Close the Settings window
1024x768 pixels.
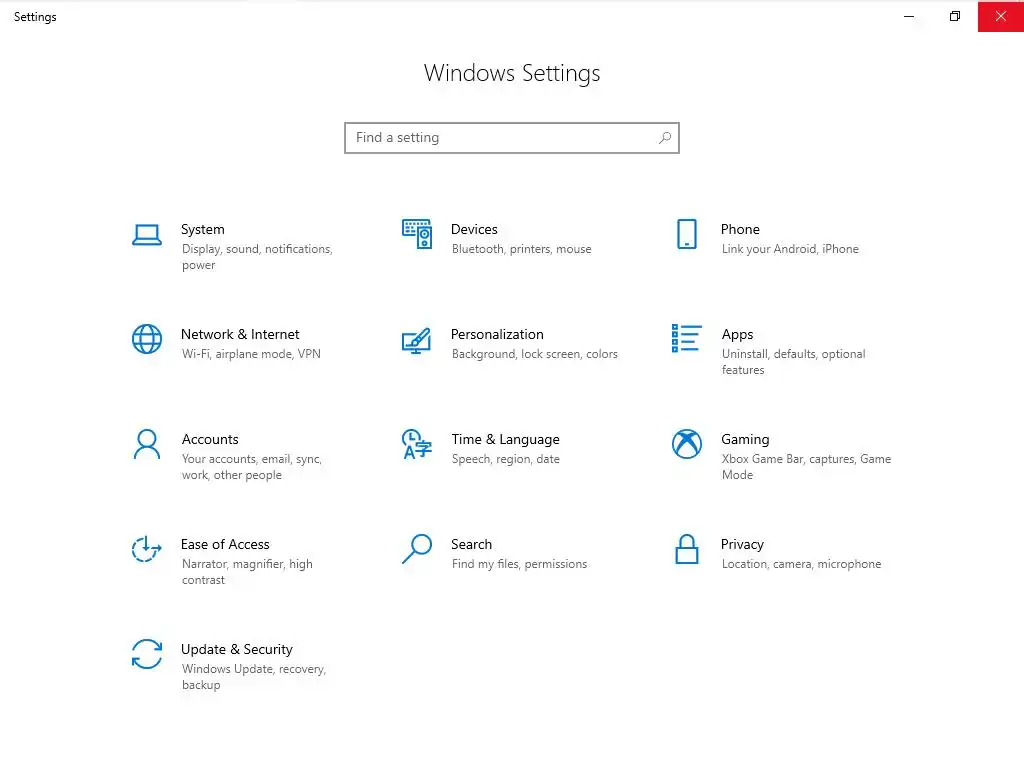1000,16
